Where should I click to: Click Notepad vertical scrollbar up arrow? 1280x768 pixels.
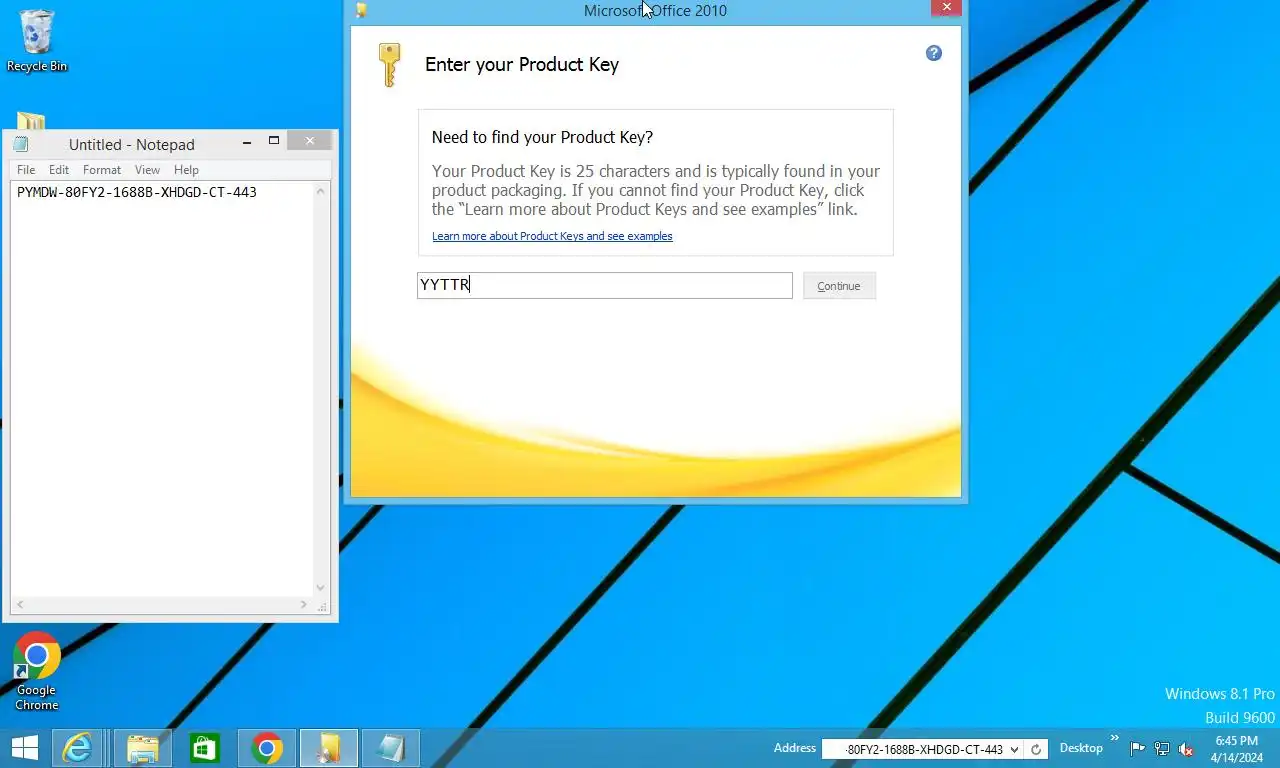pyautogui.click(x=321, y=191)
